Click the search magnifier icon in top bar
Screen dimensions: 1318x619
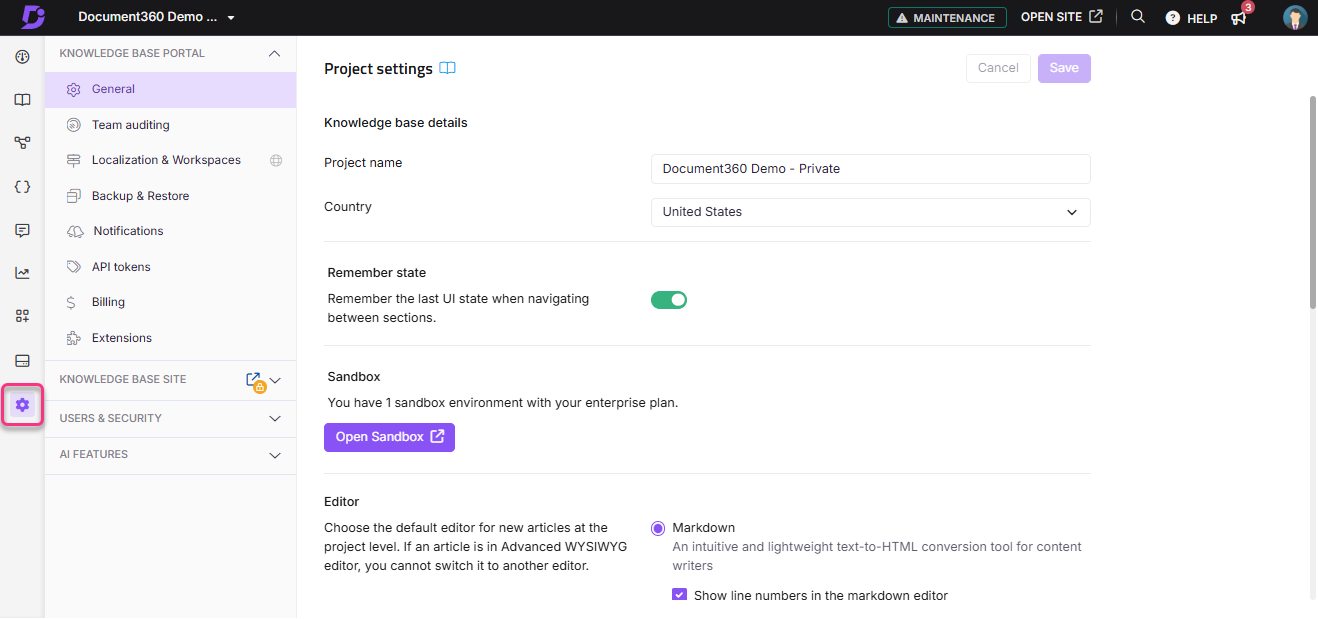point(1138,17)
